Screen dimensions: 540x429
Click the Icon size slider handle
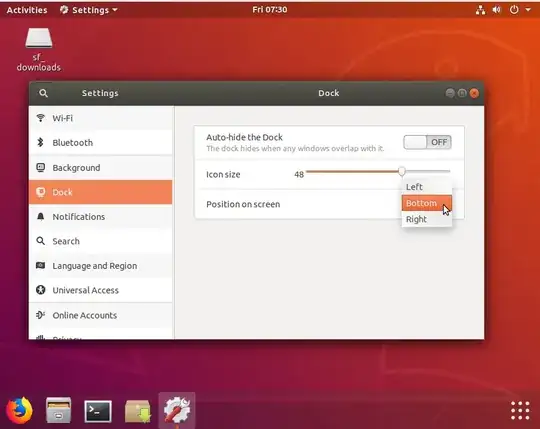click(402, 171)
